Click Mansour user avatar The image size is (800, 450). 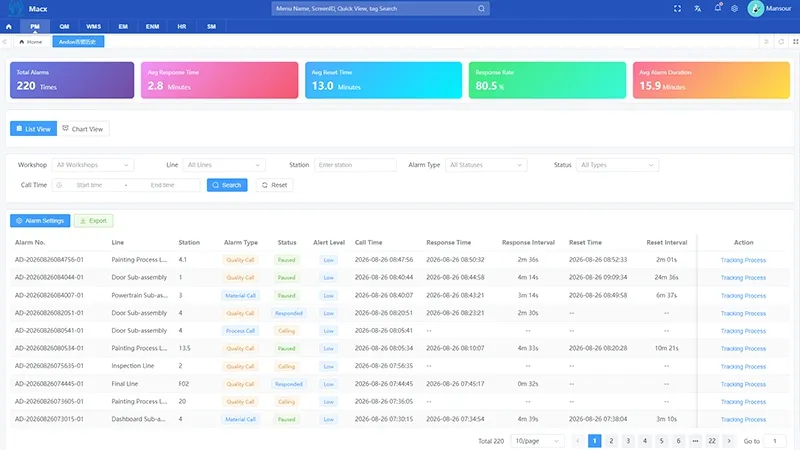click(755, 9)
